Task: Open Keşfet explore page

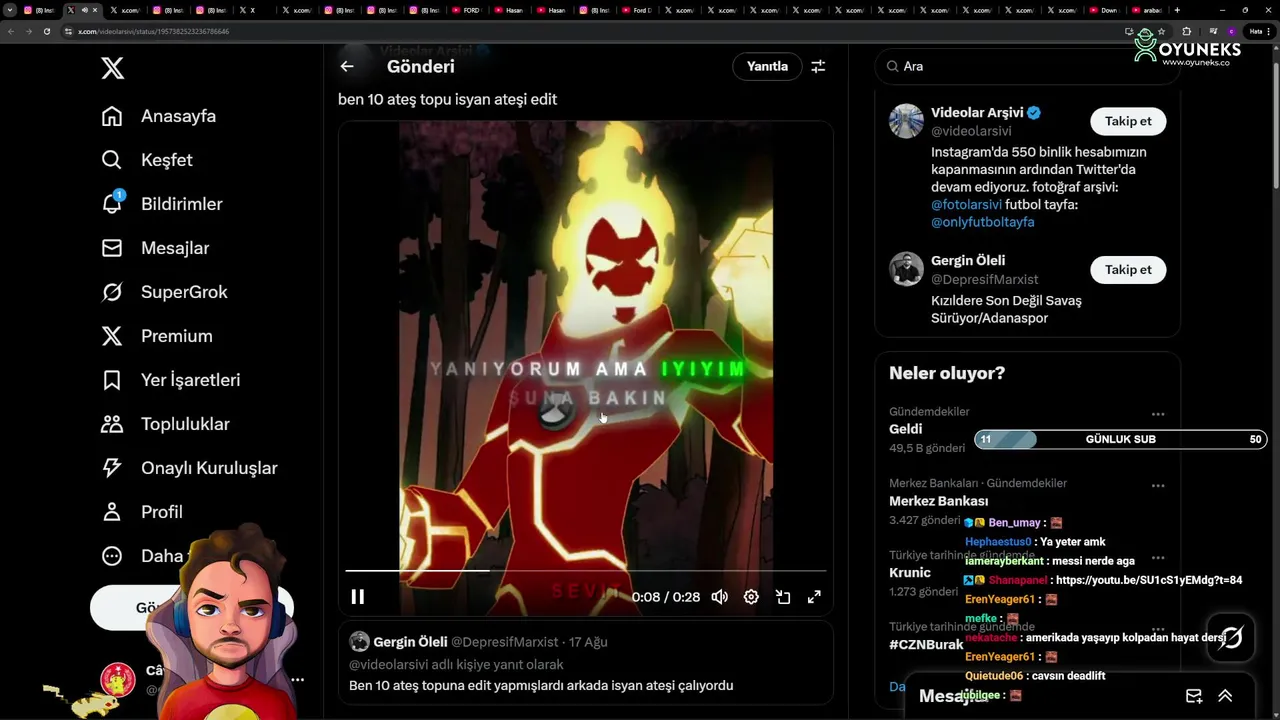Action: [x=147, y=160]
